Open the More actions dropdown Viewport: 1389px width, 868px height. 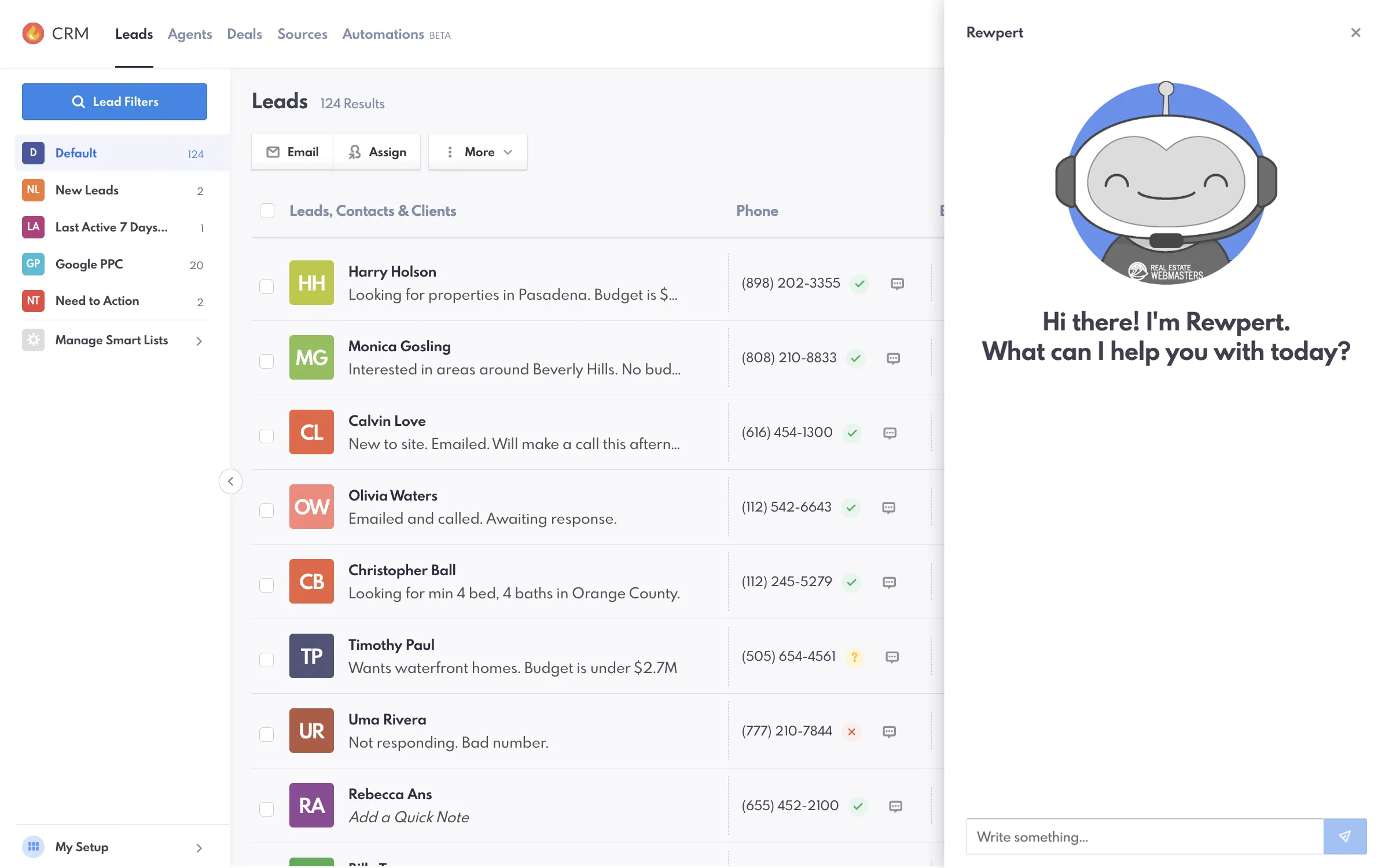pos(477,152)
